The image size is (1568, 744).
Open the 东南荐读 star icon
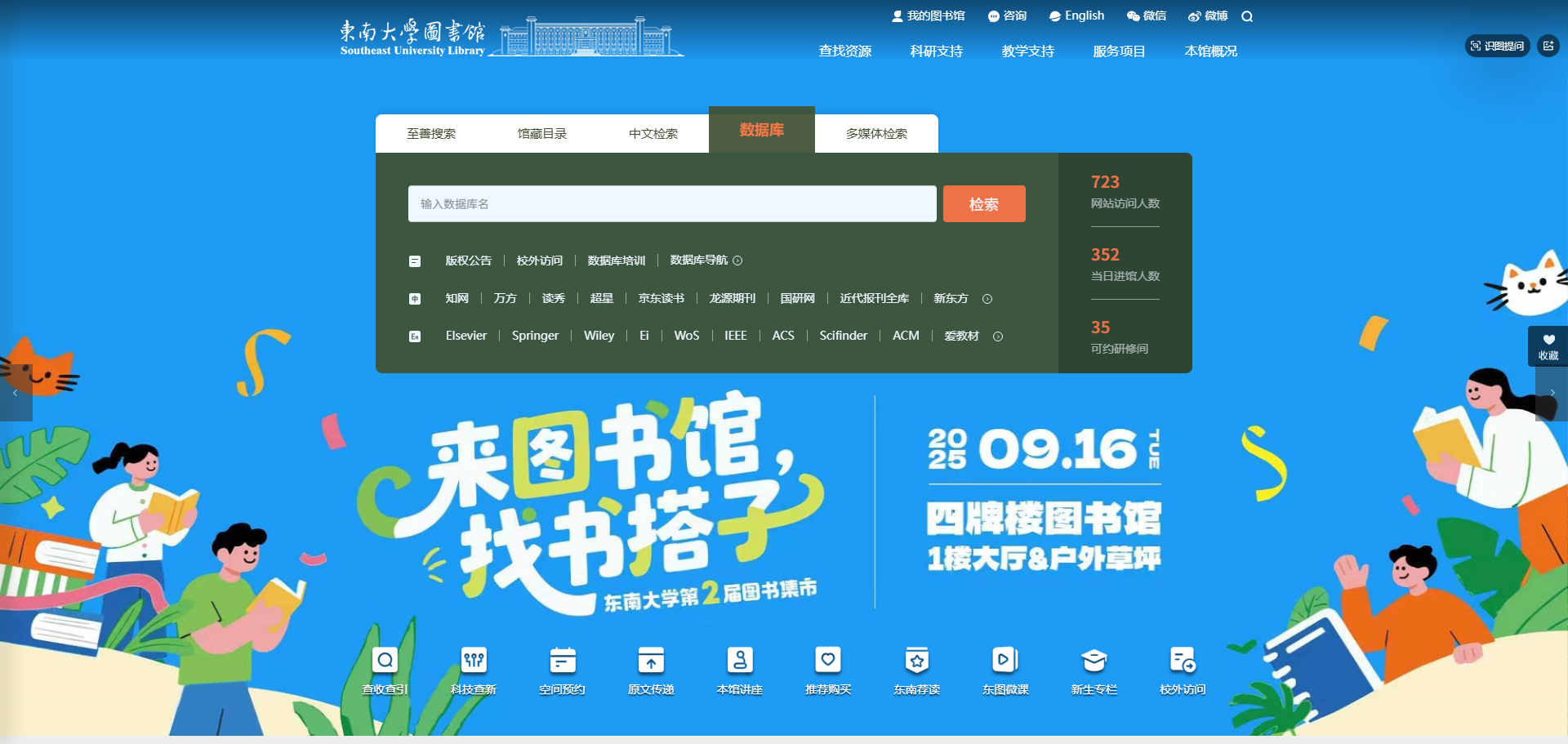coord(917,660)
